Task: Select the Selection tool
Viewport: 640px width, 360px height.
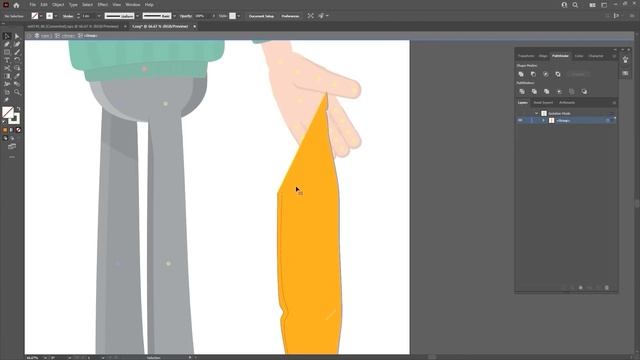Action: [x=7, y=36]
